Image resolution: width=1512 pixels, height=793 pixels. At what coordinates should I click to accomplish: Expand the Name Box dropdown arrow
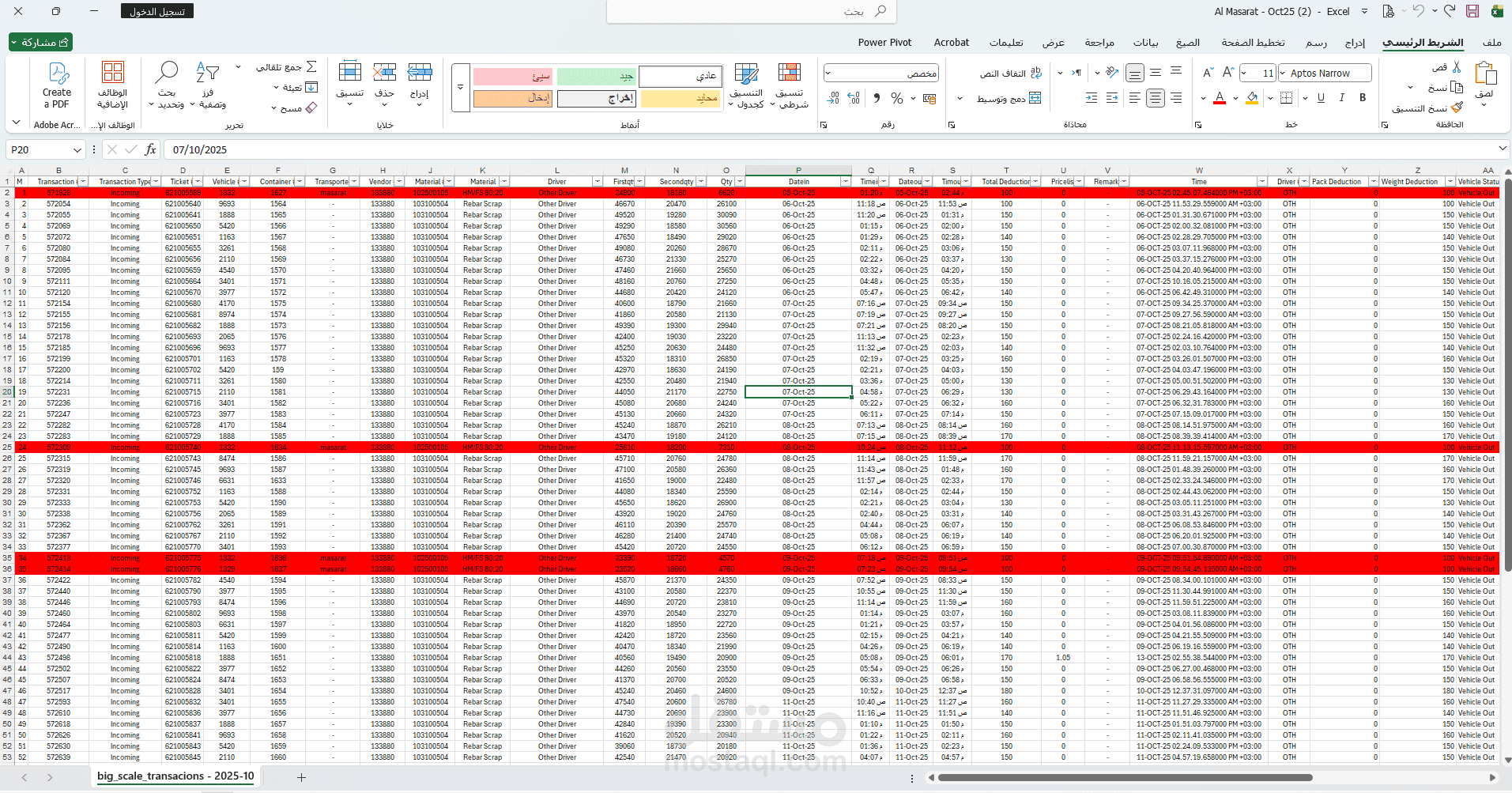click(x=77, y=150)
